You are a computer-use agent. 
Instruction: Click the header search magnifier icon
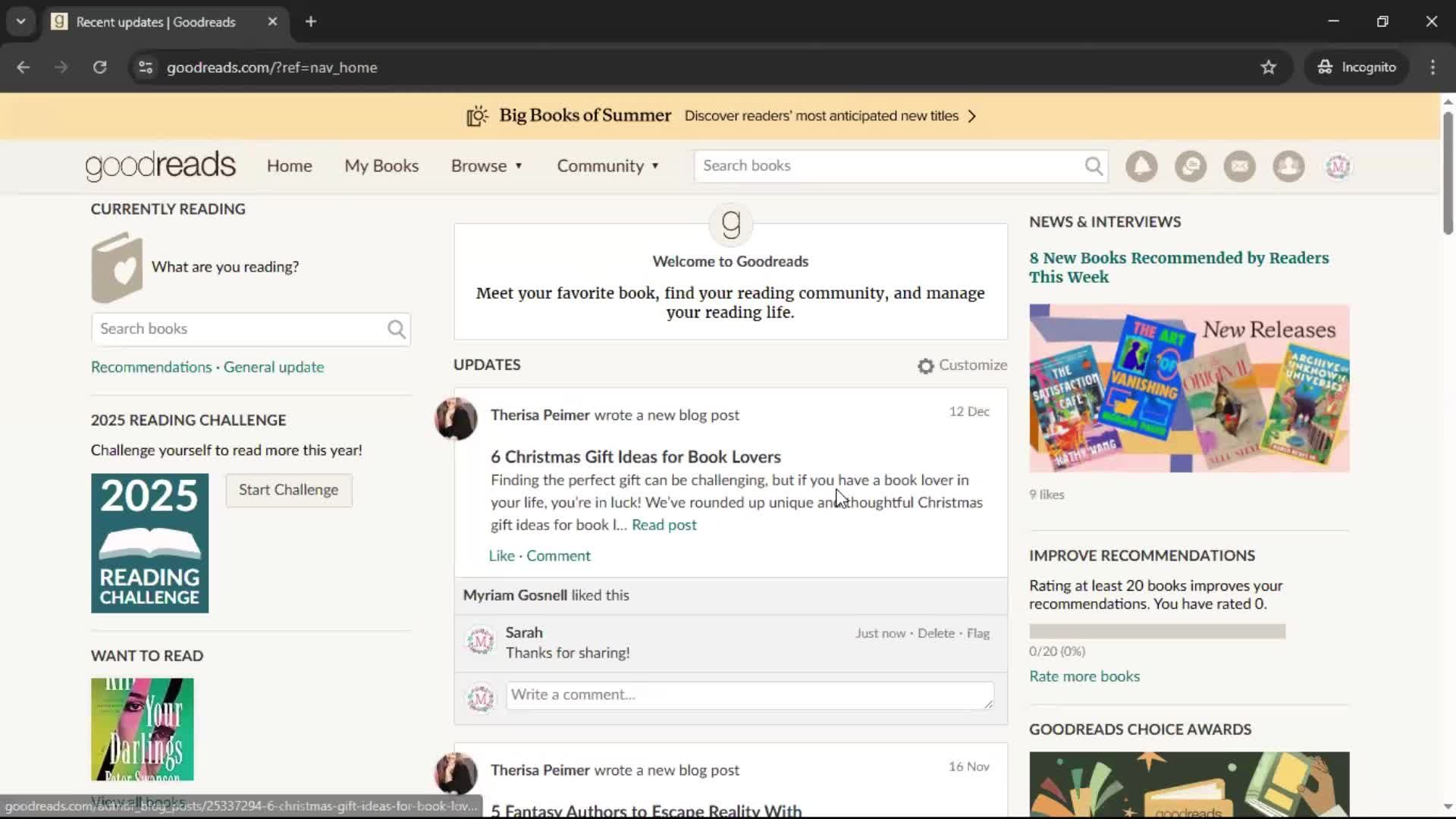[1094, 166]
